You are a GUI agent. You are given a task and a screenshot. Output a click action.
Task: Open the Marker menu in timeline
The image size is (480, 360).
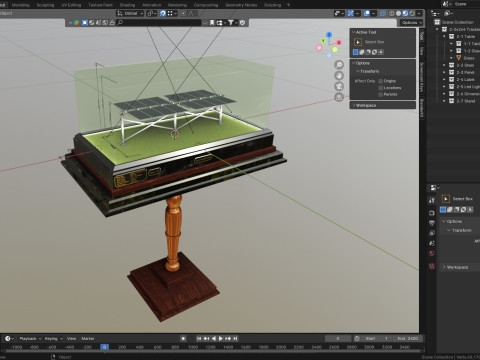click(x=88, y=338)
